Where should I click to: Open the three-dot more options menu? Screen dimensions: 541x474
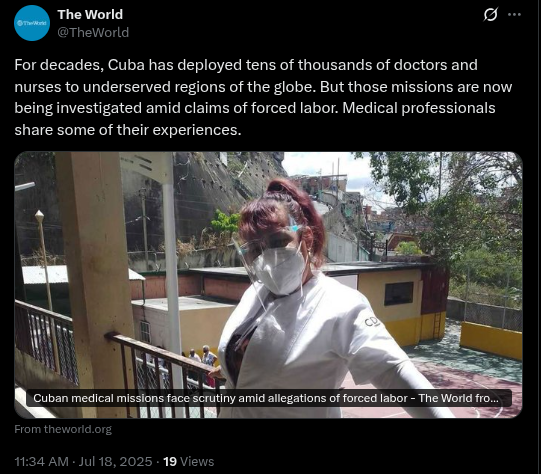[514, 14]
